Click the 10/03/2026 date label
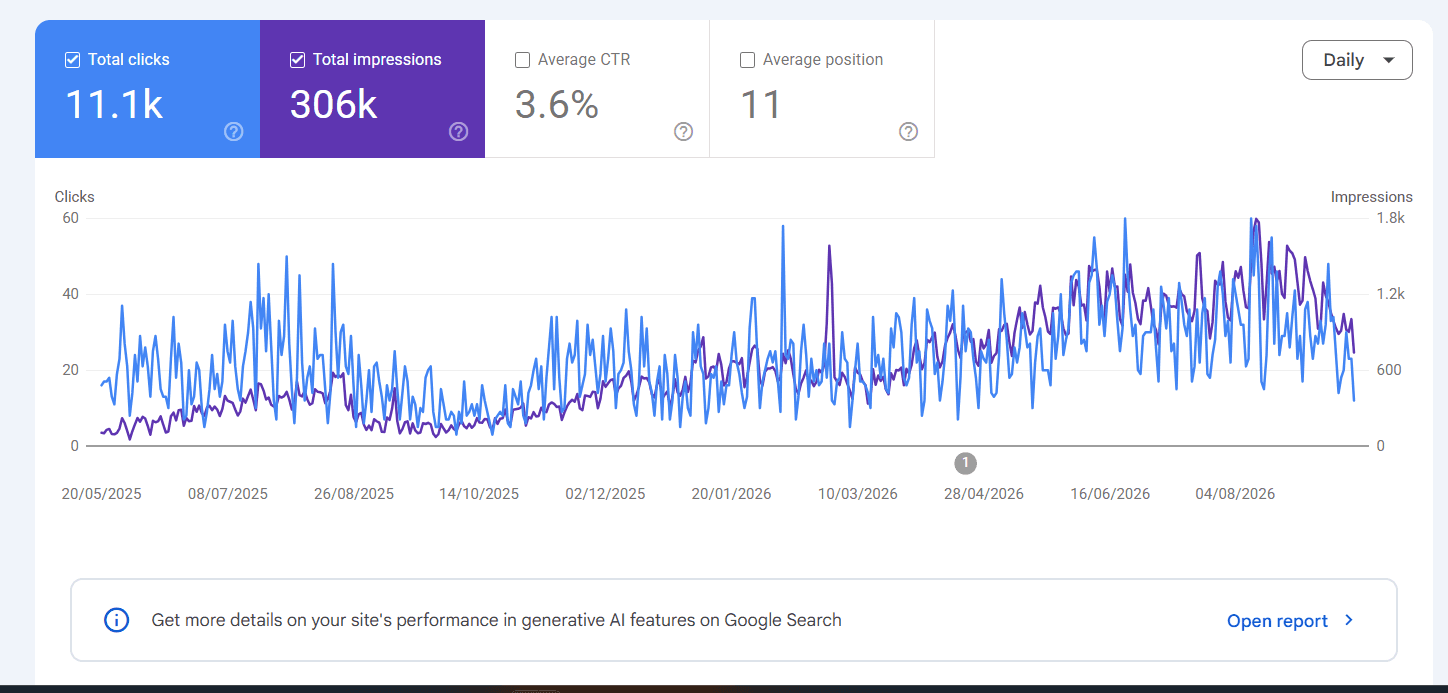1448x693 pixels. click(x=858, y=494)
